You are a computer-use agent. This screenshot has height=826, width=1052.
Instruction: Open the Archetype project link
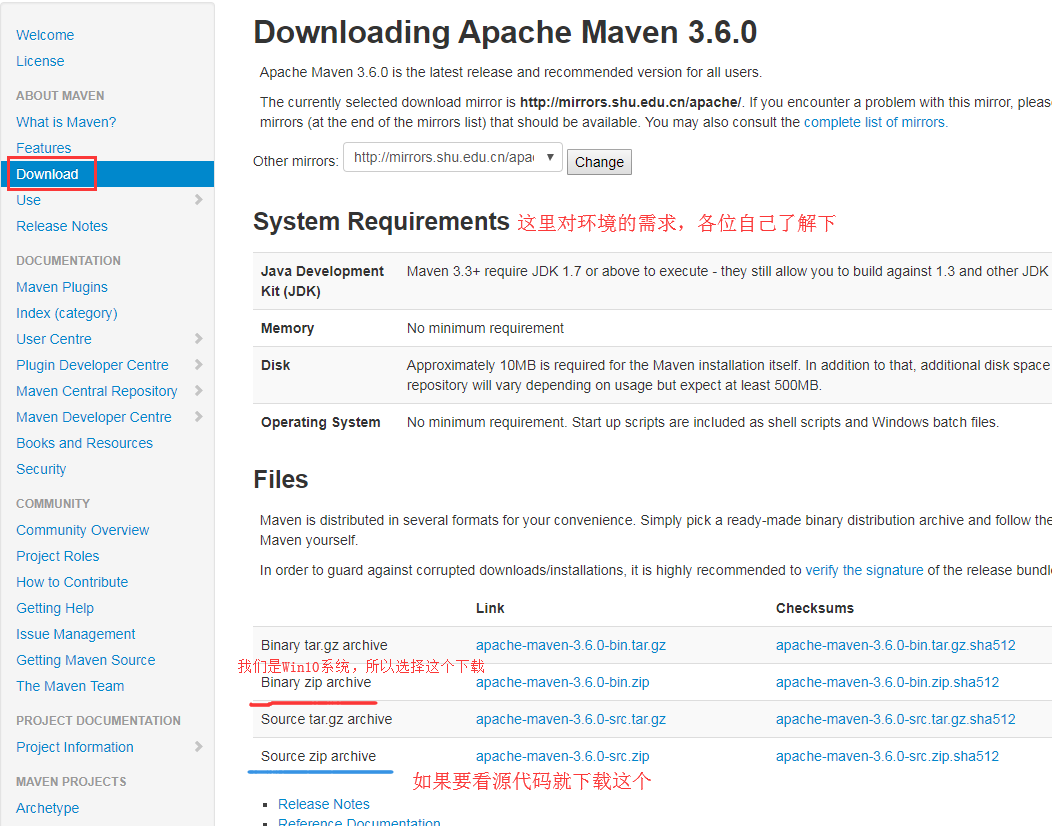48,808
